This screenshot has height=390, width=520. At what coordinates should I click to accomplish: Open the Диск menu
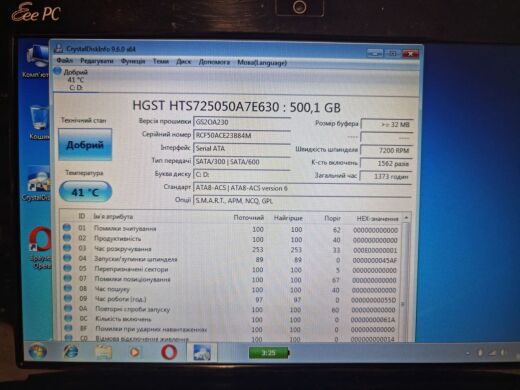(x=184, y=62)
